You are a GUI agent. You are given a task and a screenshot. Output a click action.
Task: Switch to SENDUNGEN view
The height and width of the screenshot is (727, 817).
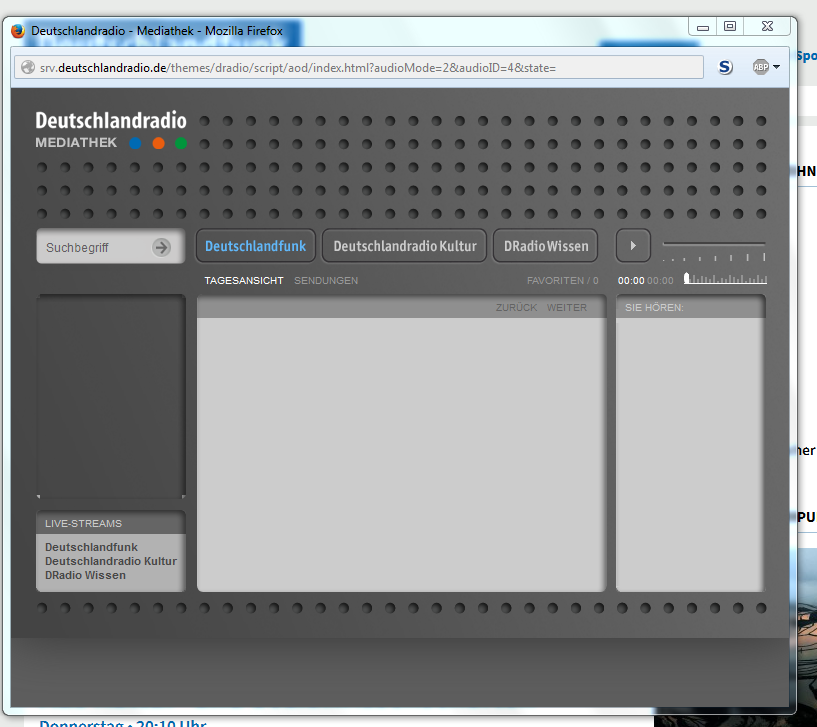pyautogui.click(x=326, y=280)
